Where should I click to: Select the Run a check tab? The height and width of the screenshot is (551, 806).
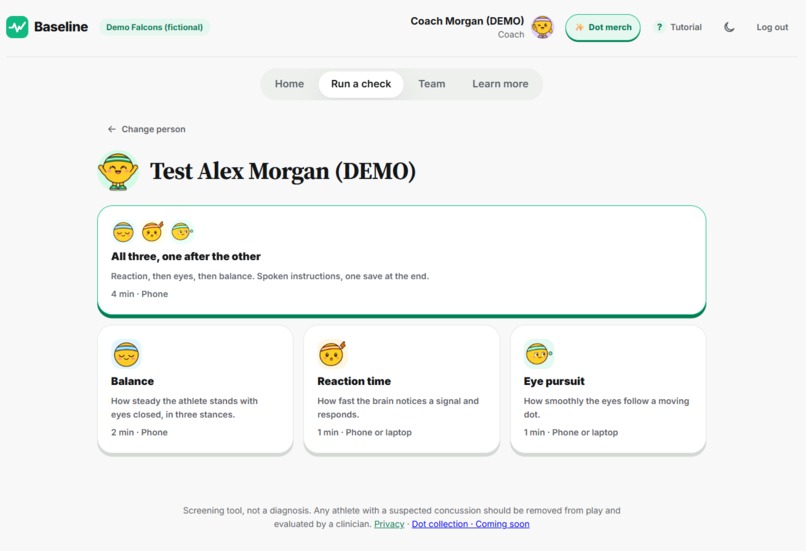361,84
